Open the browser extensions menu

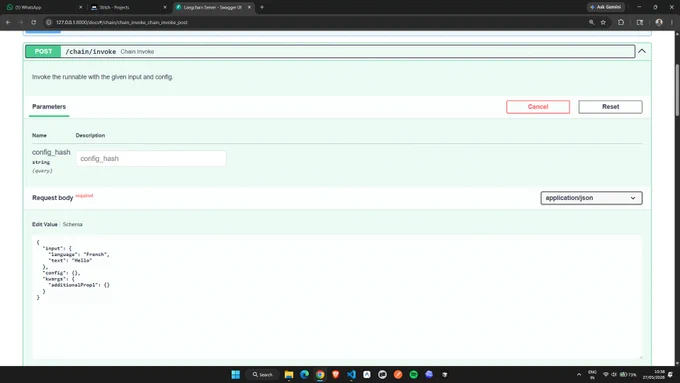click(x=621, y=22)
